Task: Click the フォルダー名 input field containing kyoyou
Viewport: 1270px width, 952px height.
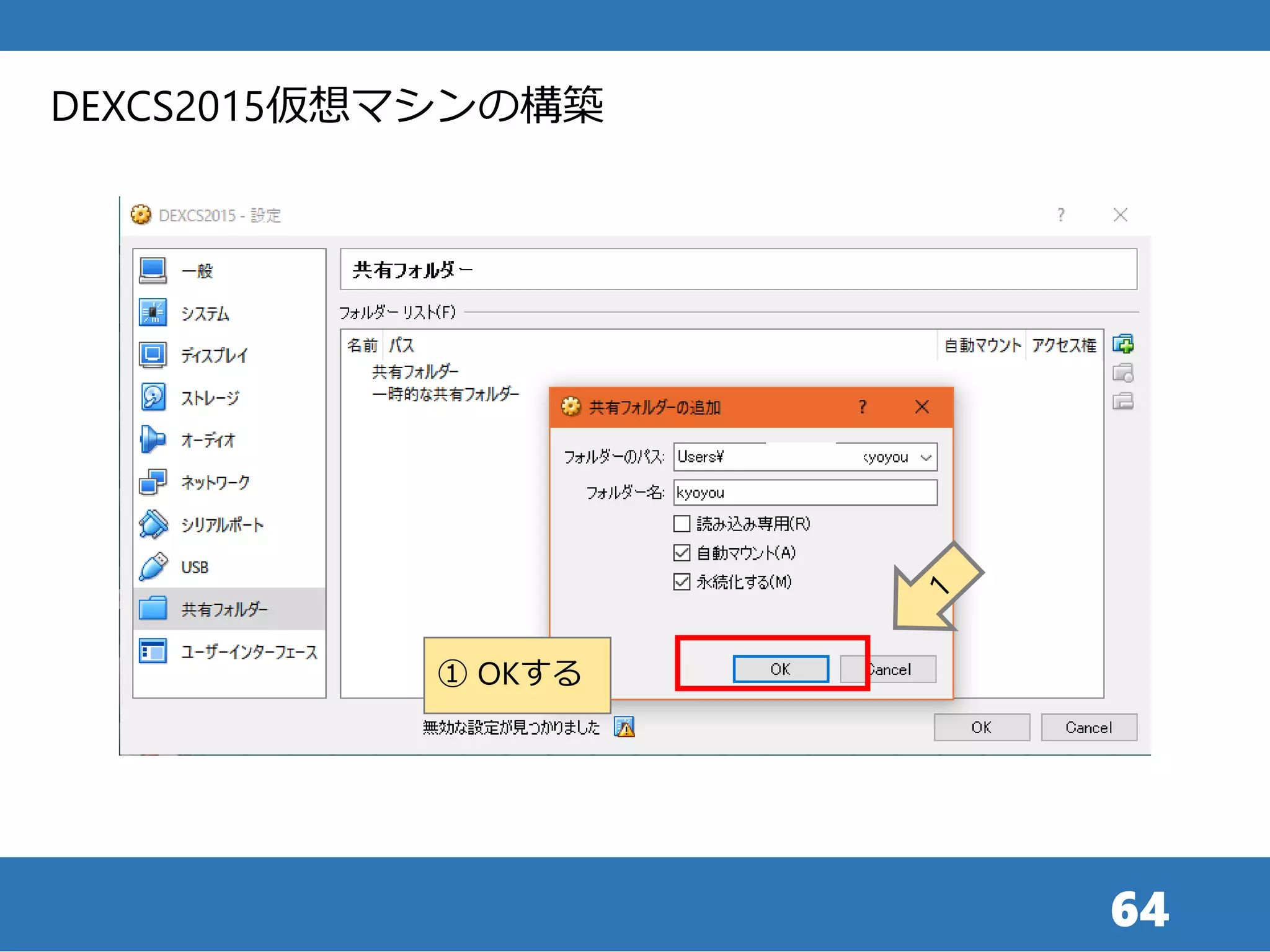Action: (x=806, y=493)
